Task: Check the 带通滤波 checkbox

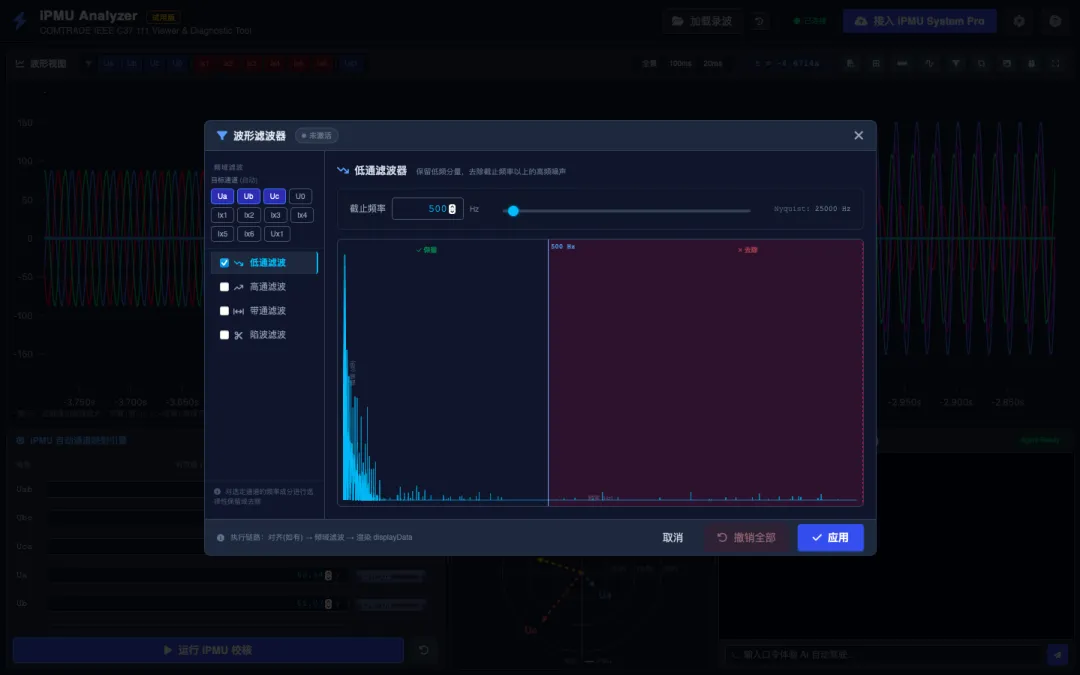Action: (x=224, y=311)
